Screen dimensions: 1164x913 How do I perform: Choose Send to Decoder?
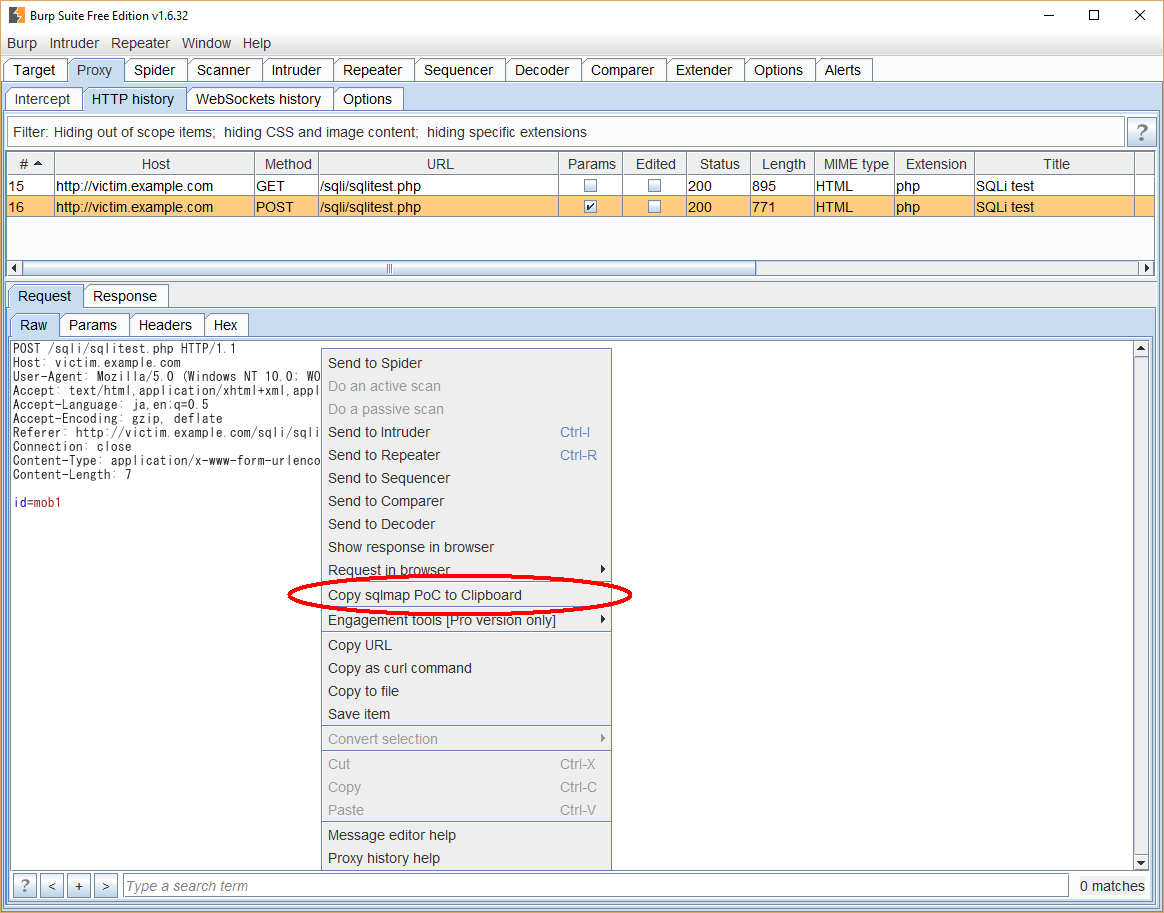pyautogui.click(x=466, y=524)
